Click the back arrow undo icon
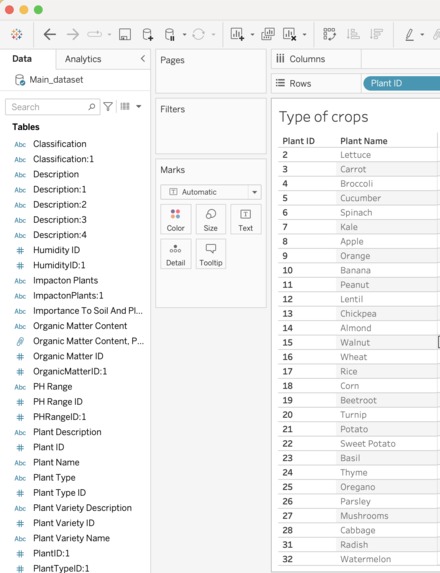 point(49,35)
